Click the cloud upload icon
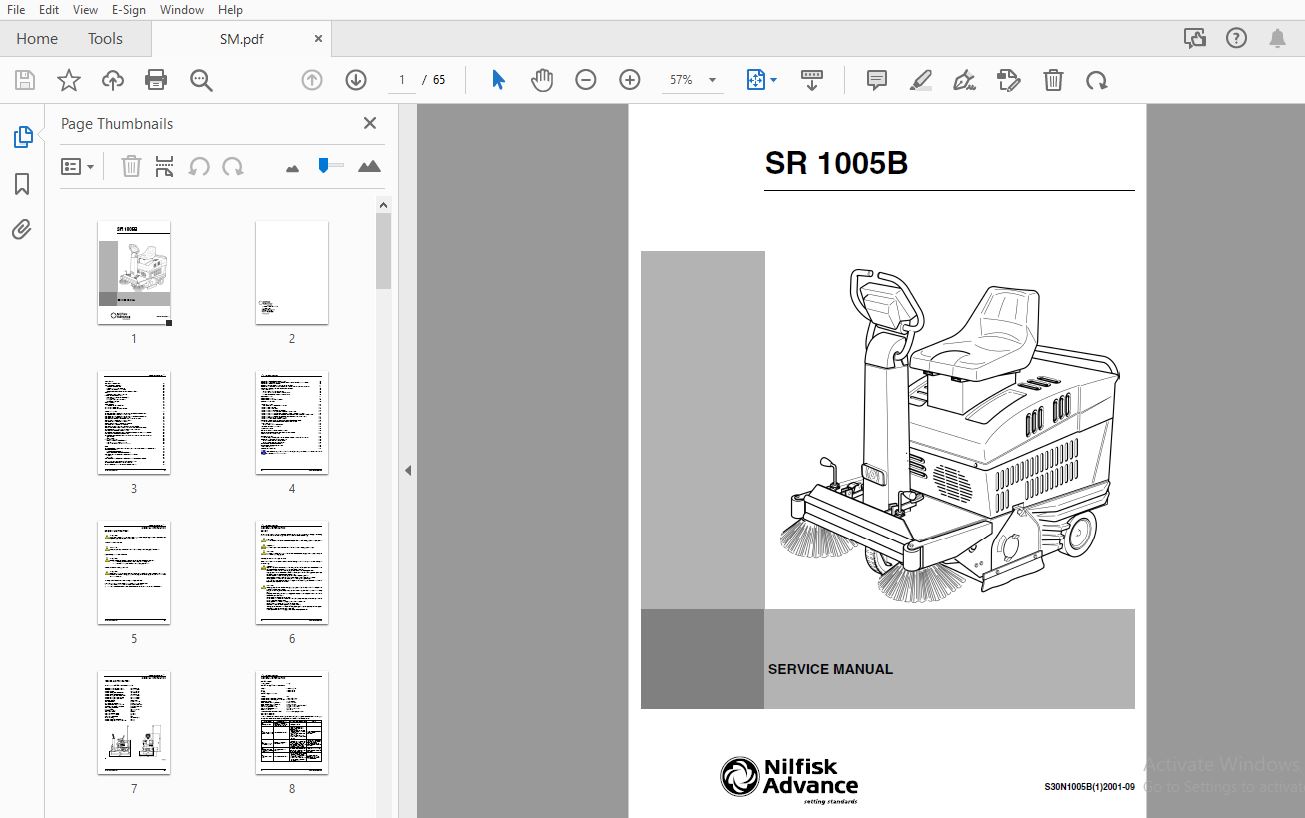This screenshot has height=818, width=1305. click(113, 81)
